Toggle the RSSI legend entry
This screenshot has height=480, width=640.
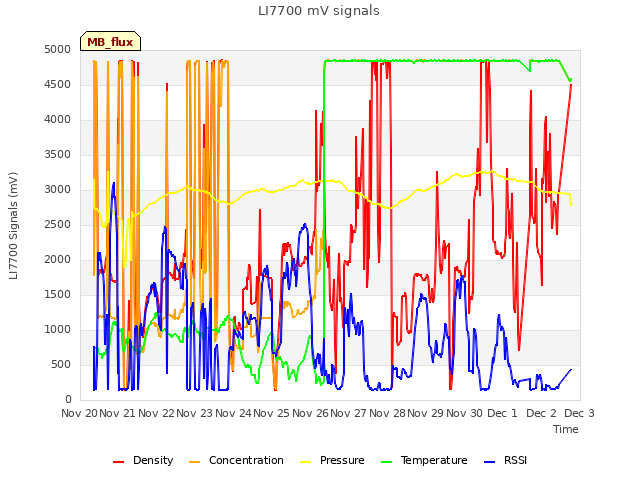[x=505, y=460]
